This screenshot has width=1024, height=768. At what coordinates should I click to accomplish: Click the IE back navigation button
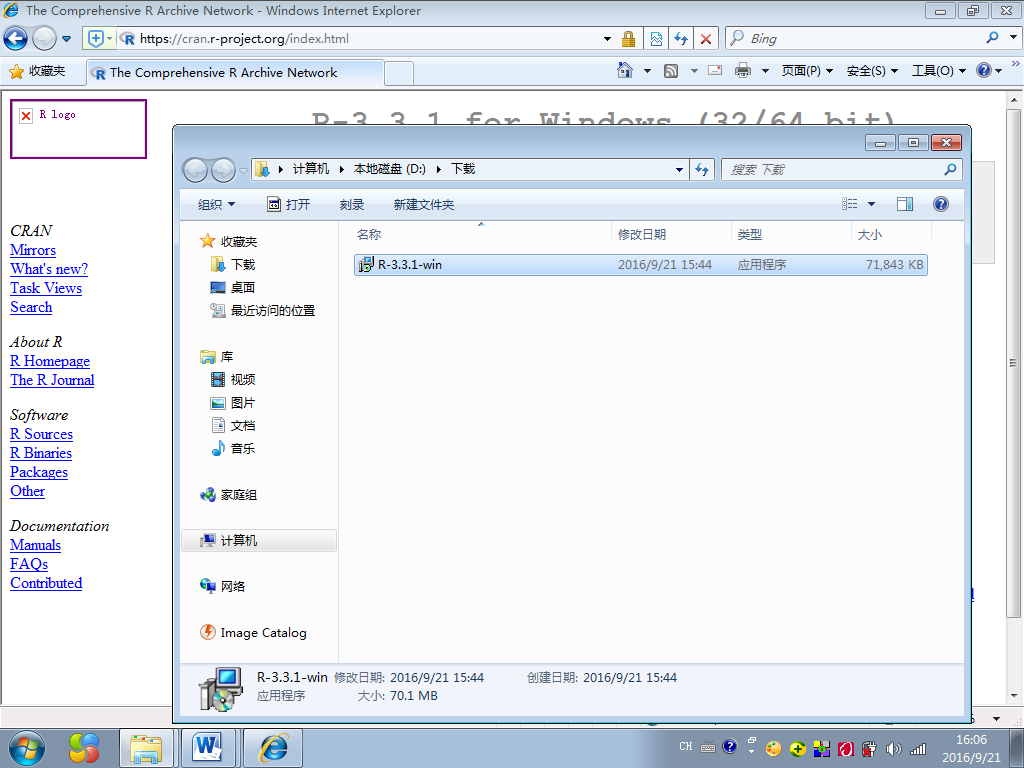click(x=16, y=39)
